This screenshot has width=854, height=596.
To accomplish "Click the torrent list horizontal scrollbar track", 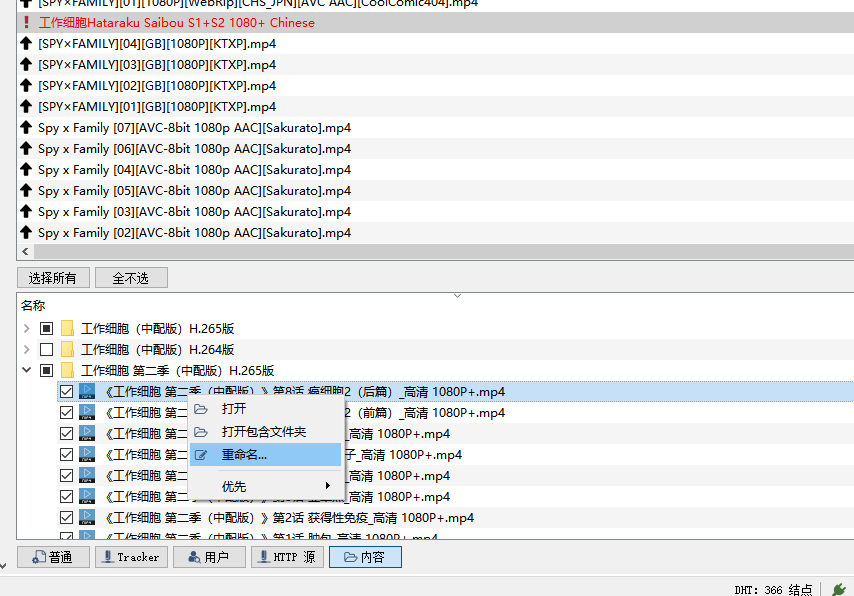I will click(443, 251).
